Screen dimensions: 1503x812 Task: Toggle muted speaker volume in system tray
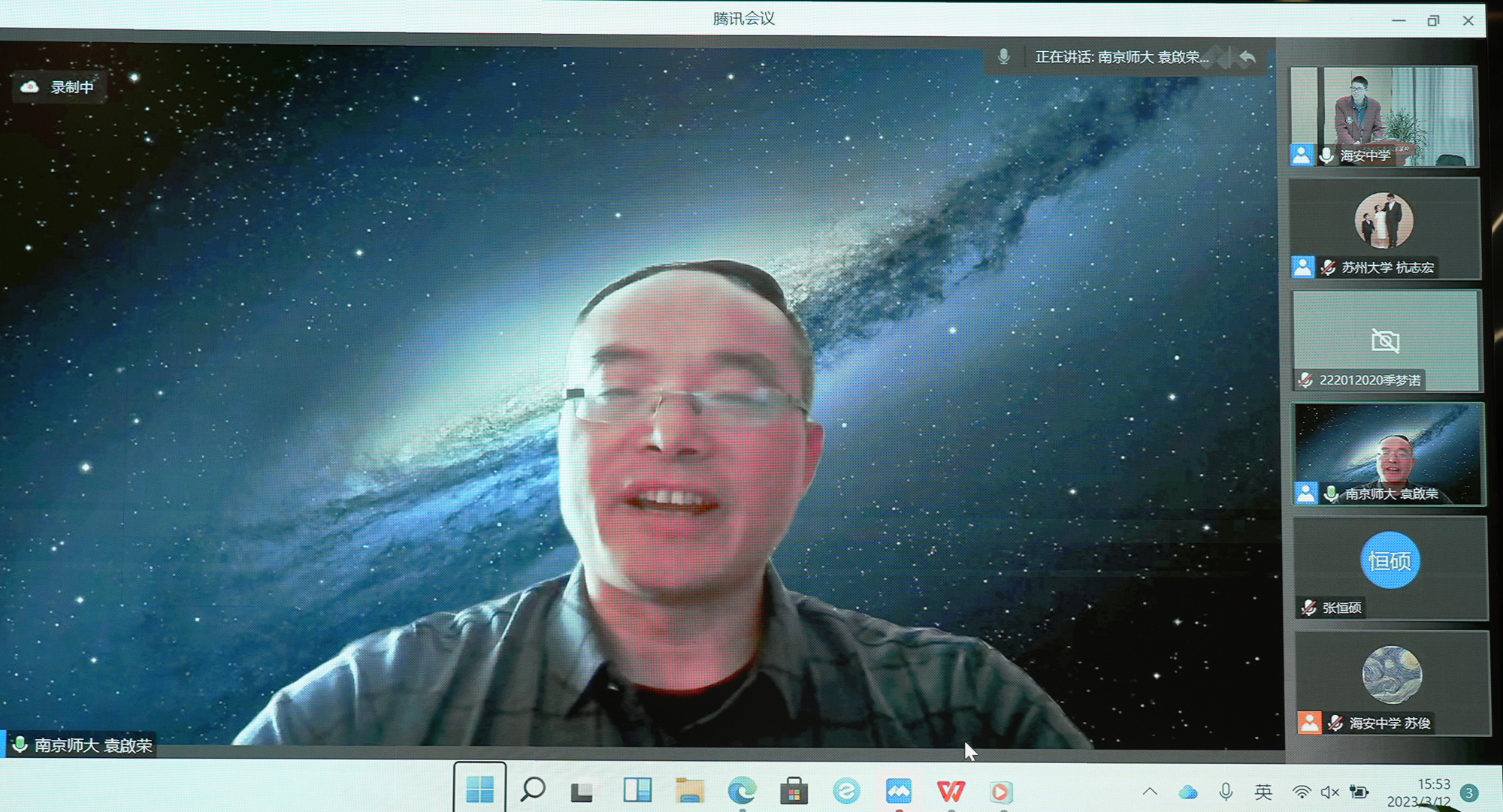1329,792
